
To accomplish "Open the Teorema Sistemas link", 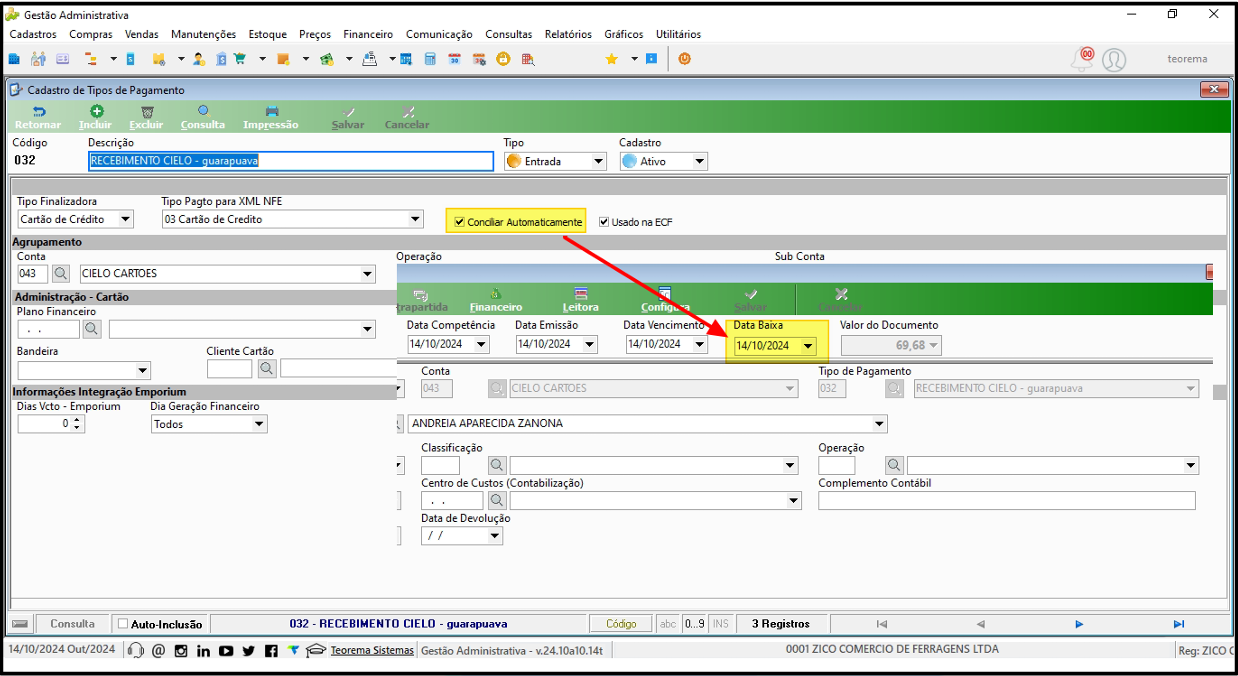I will (x=372, y=650).
